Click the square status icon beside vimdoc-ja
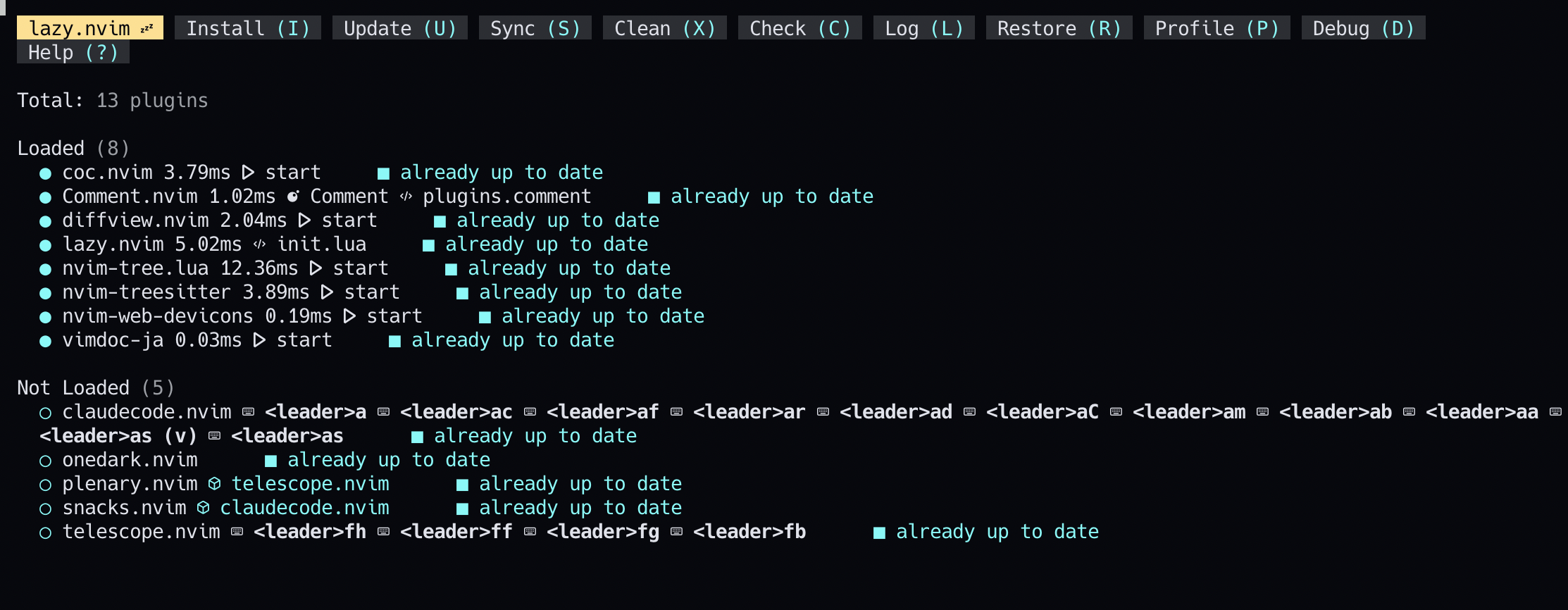Image resolution: width=1568 pixels, height=610 pixels. coord(395,341)
